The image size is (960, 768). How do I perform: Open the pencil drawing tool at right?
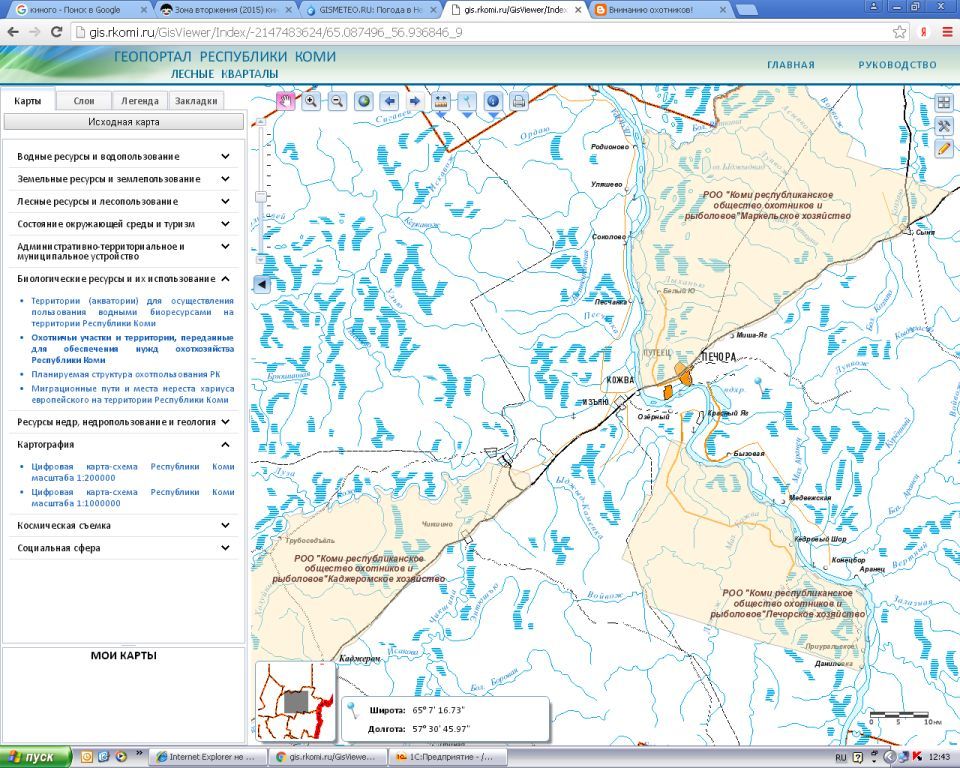(x=944, y=147)
